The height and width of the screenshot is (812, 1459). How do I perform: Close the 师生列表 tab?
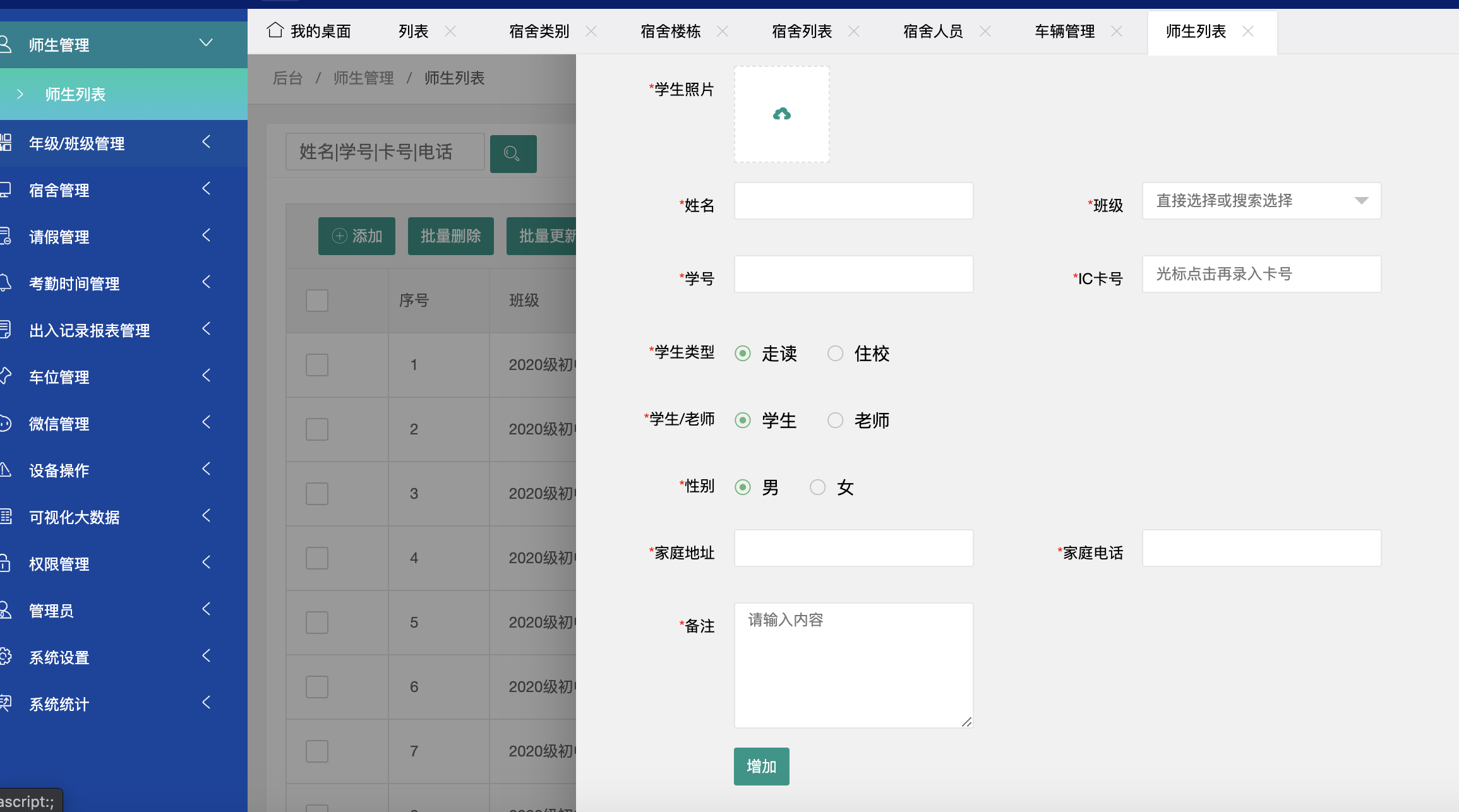coord(1248,31)
